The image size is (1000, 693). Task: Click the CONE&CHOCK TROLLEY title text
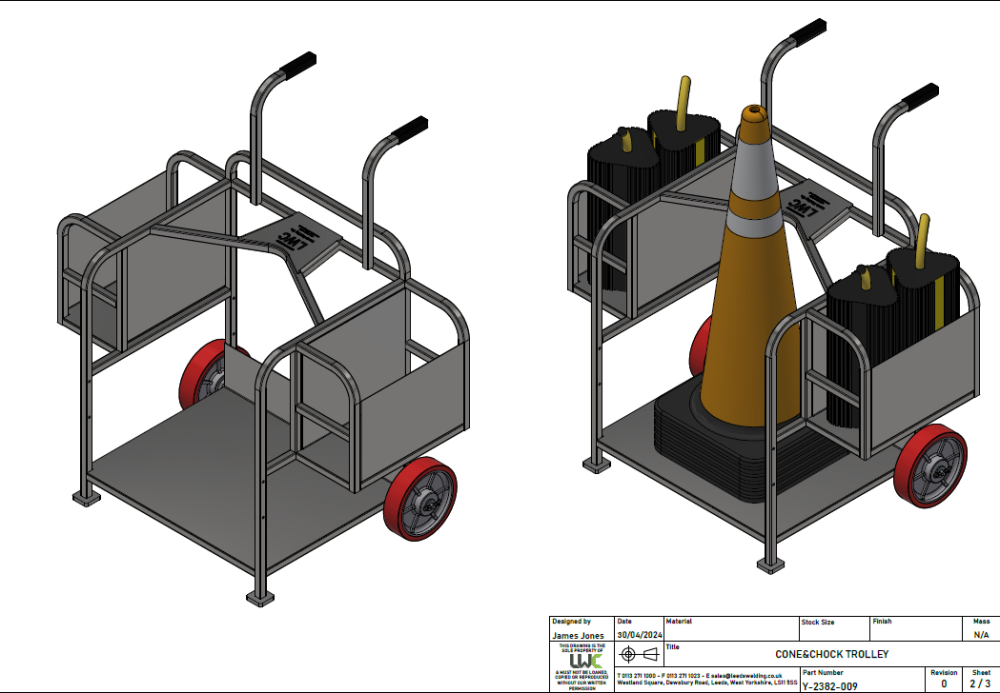coord(831,654)
